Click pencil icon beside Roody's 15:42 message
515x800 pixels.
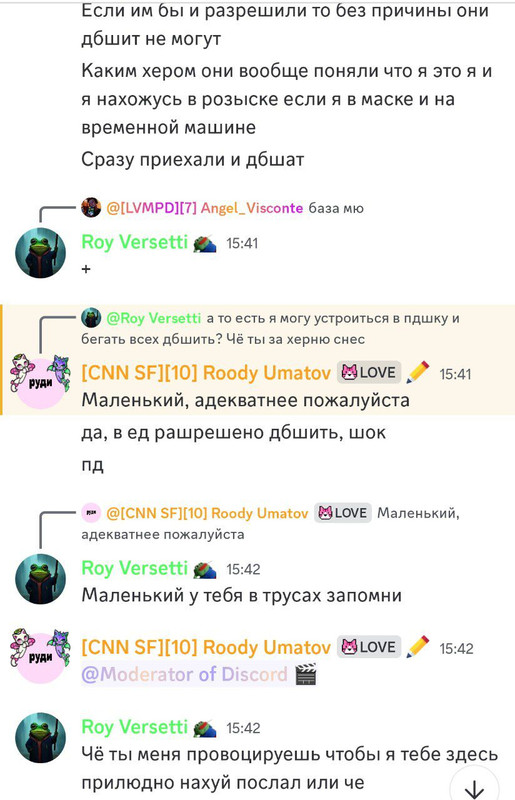pyautogui.click(x=418, y=647)
